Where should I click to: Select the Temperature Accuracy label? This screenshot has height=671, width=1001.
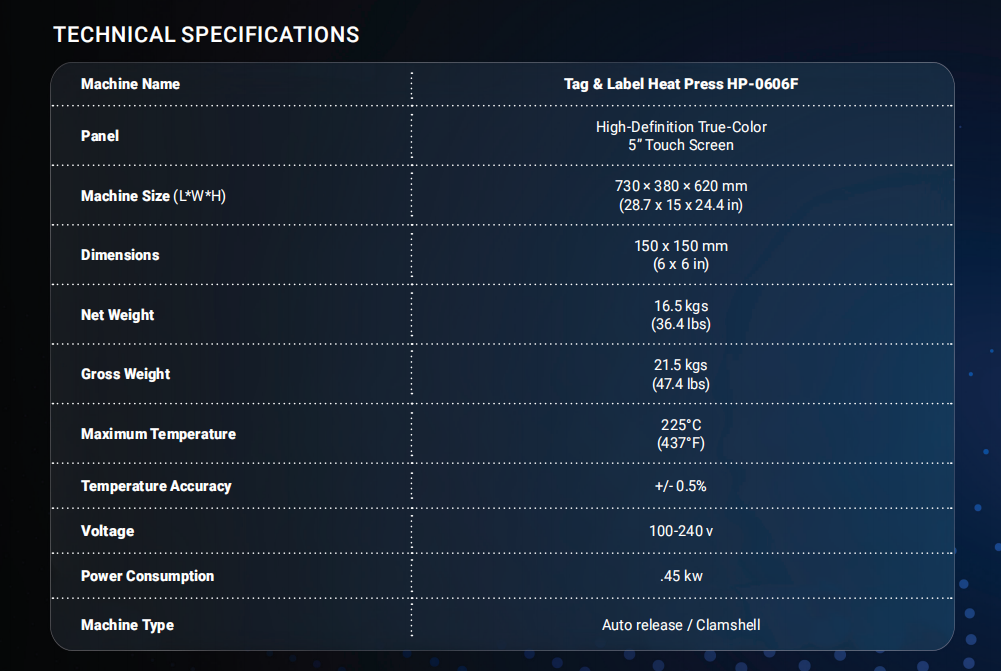coord(156,486)
